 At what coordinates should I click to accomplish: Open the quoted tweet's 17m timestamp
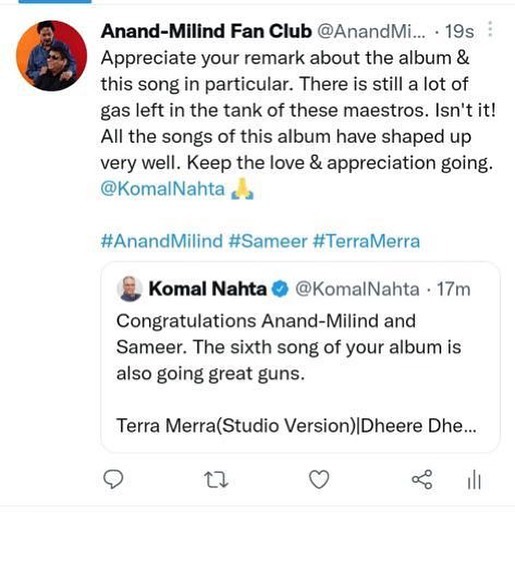coord(453,289)
